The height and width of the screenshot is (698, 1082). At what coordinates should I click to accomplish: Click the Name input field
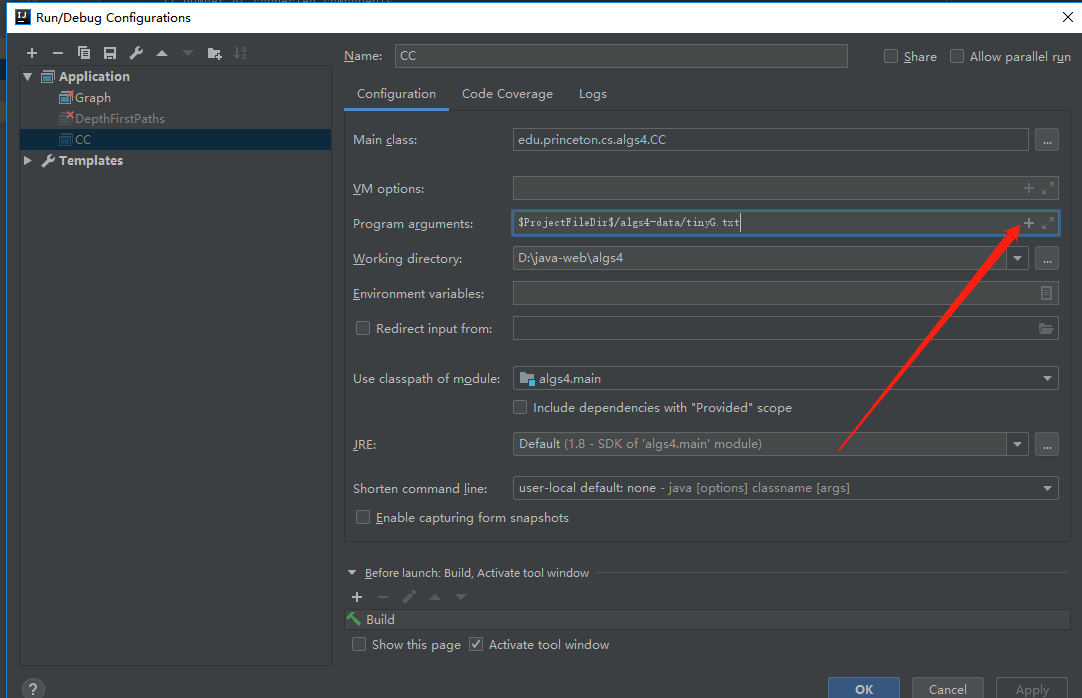coord(621,56)
